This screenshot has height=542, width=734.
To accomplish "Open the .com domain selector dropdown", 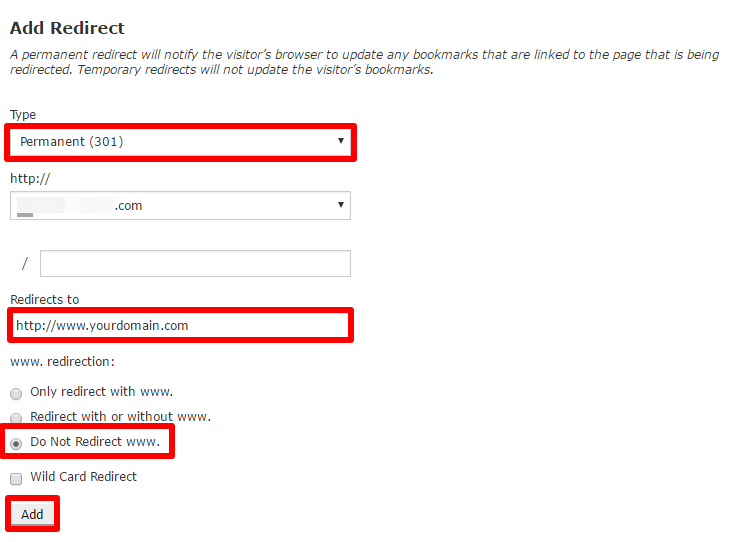I will pyautogui.click(x=180, y=205).
